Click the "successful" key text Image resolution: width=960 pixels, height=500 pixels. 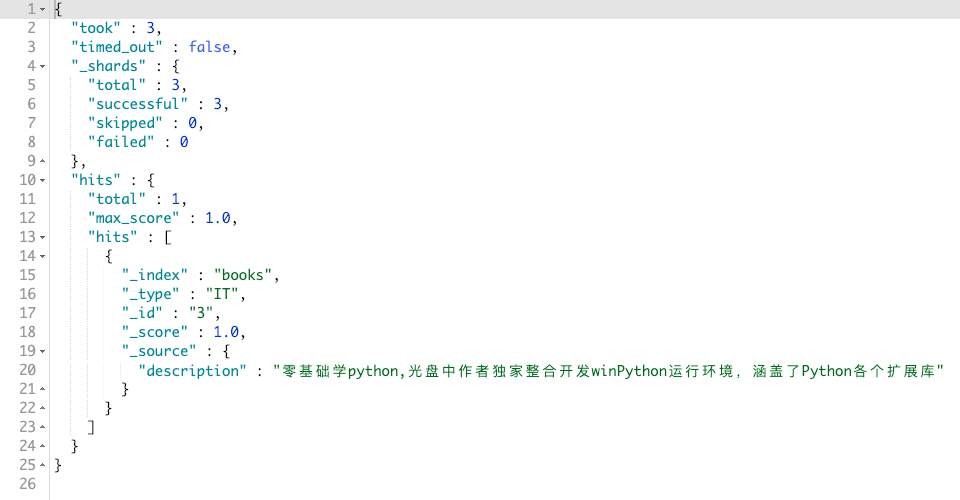(138, 104)
